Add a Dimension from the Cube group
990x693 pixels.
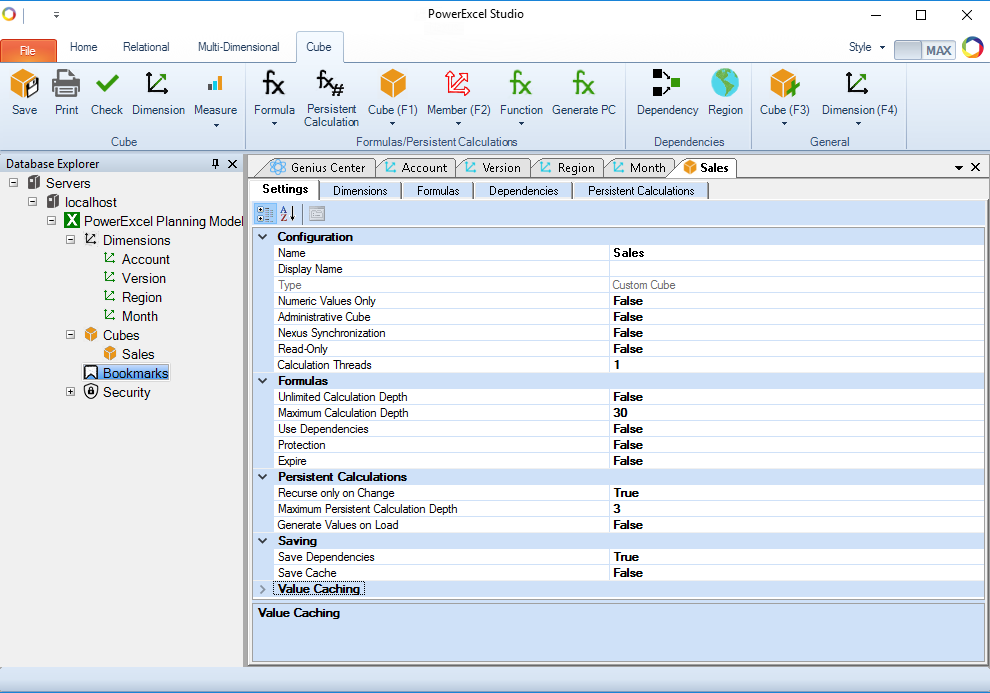(x=158, y=84)
